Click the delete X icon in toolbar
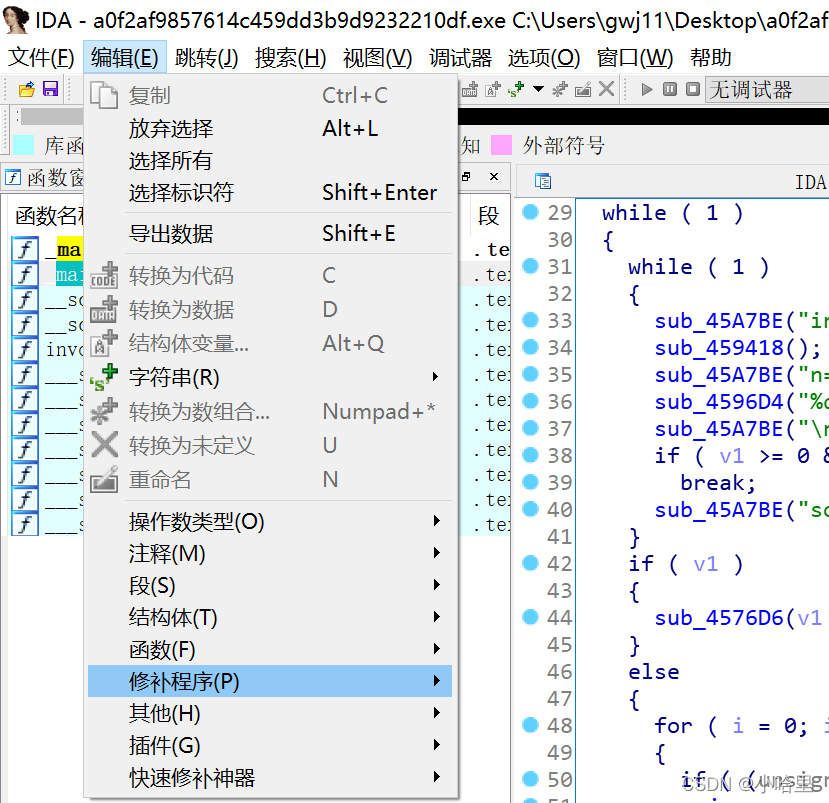 tap(606, 90)
